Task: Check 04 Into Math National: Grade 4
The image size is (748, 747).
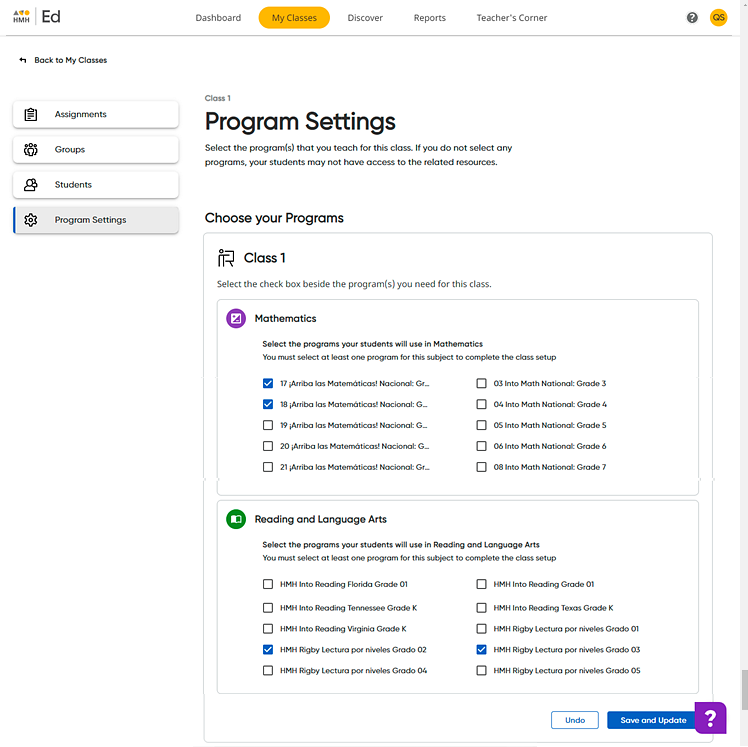Action: pyautogui.click(x=481, y=405)
